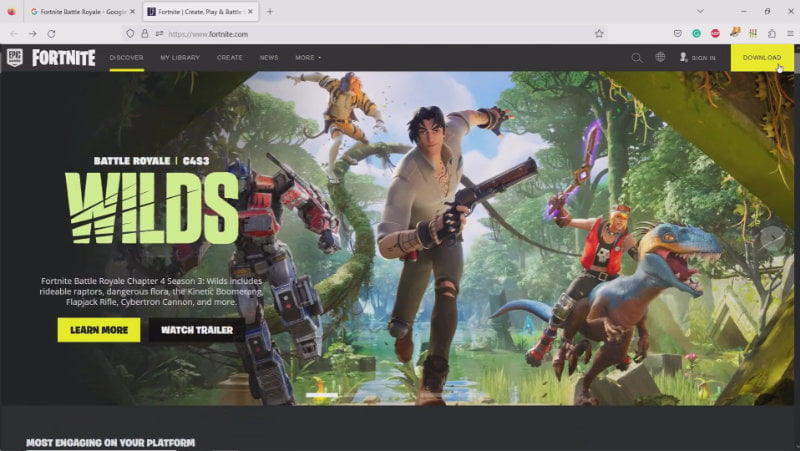Click the tracking protection shield icon
Image resolution: width=800 pixels, height=451 pixels.
[x=131, y=34]
